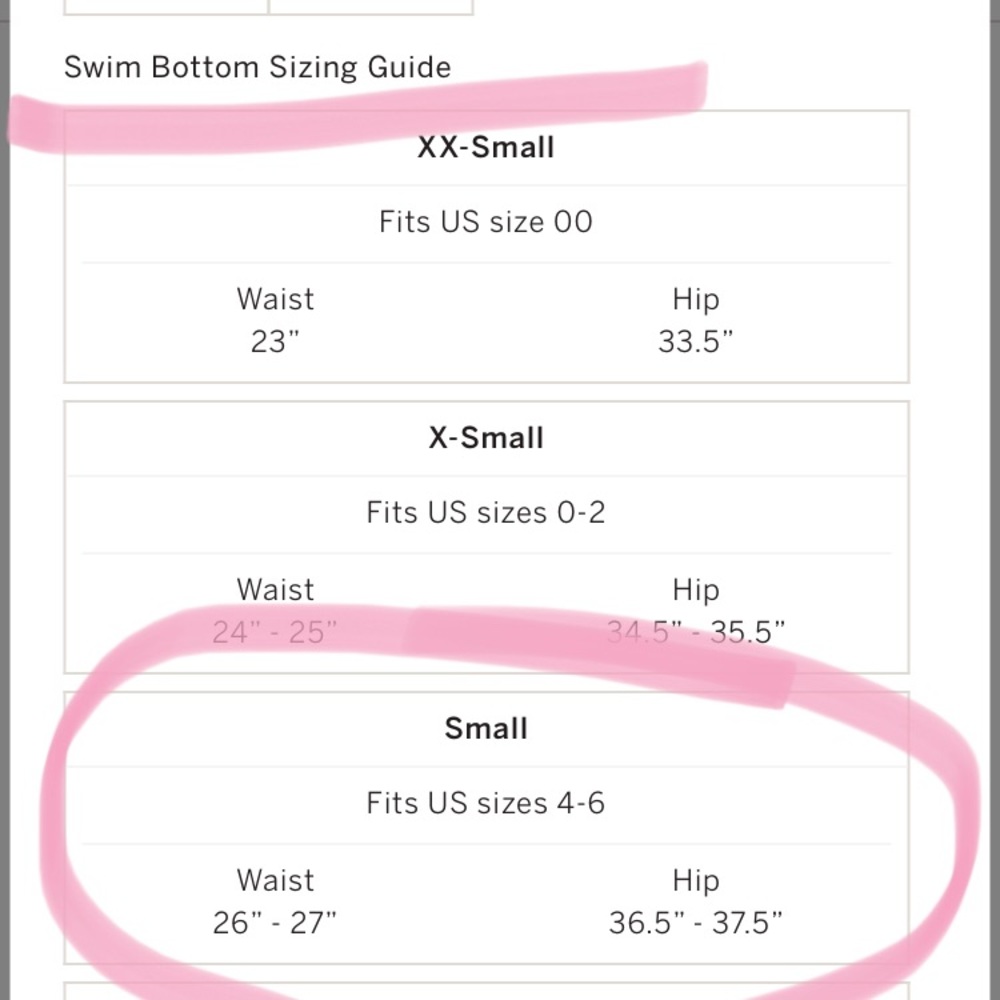The height and width of the screenshot is (1000, 1000).
Task: Click the Small size title
Action: point(486,728)
